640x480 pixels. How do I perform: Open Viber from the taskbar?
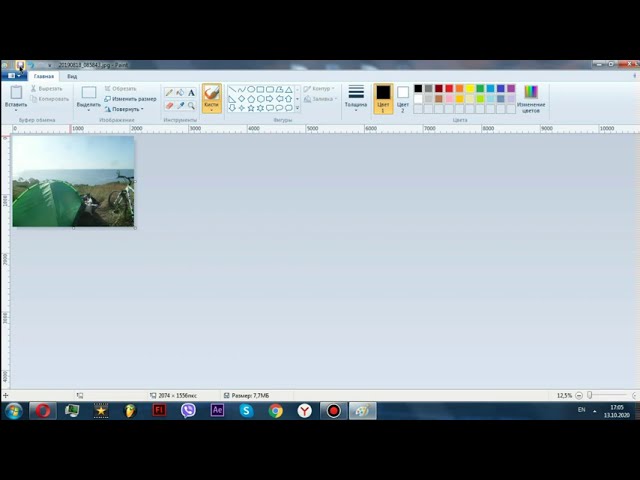click(188, 410)
